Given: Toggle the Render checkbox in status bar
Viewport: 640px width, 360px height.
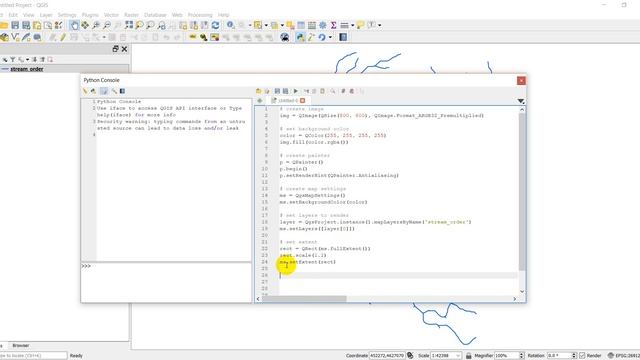Looking at the screenshot, I should tap(582, 356).
